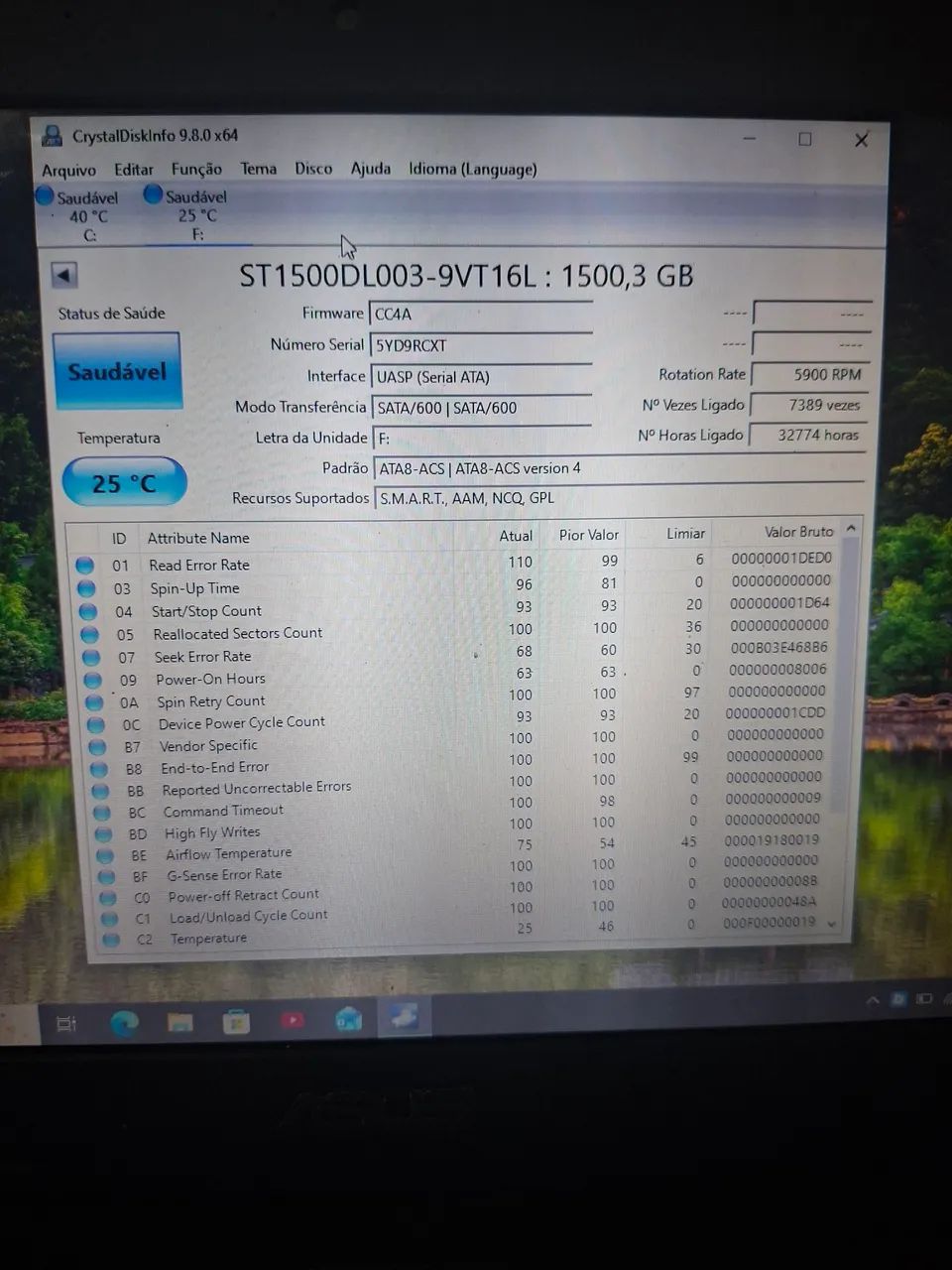Open Task View from the taskbar
The image size is (952, 1270).
66,1024
